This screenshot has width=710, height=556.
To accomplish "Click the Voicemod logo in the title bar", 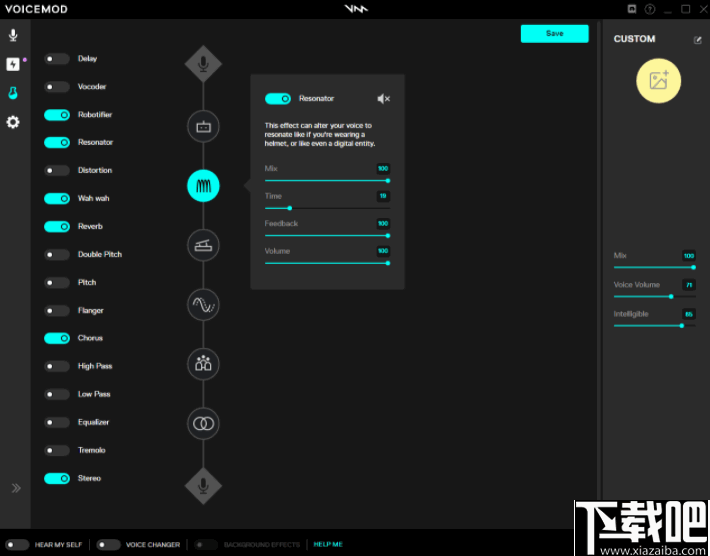I will click(356, 9).
